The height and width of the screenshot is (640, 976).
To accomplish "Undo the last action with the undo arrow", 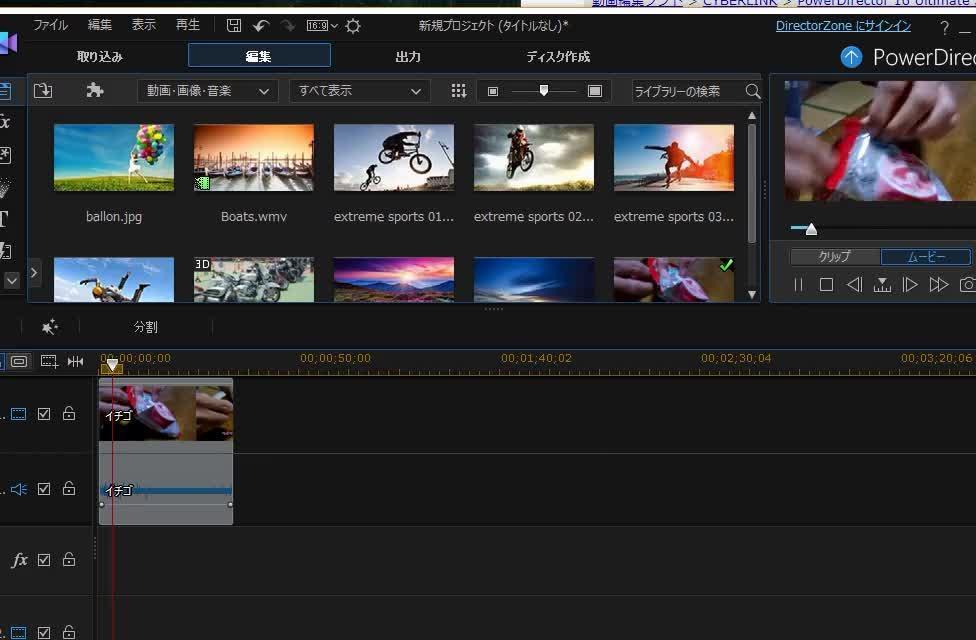I will [261, 26].
